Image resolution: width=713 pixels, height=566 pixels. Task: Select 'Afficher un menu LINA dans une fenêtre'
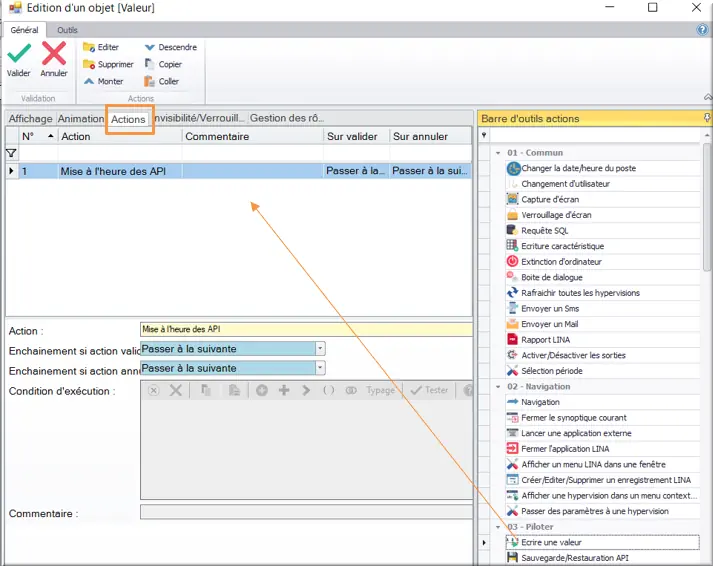pos(603,464)
